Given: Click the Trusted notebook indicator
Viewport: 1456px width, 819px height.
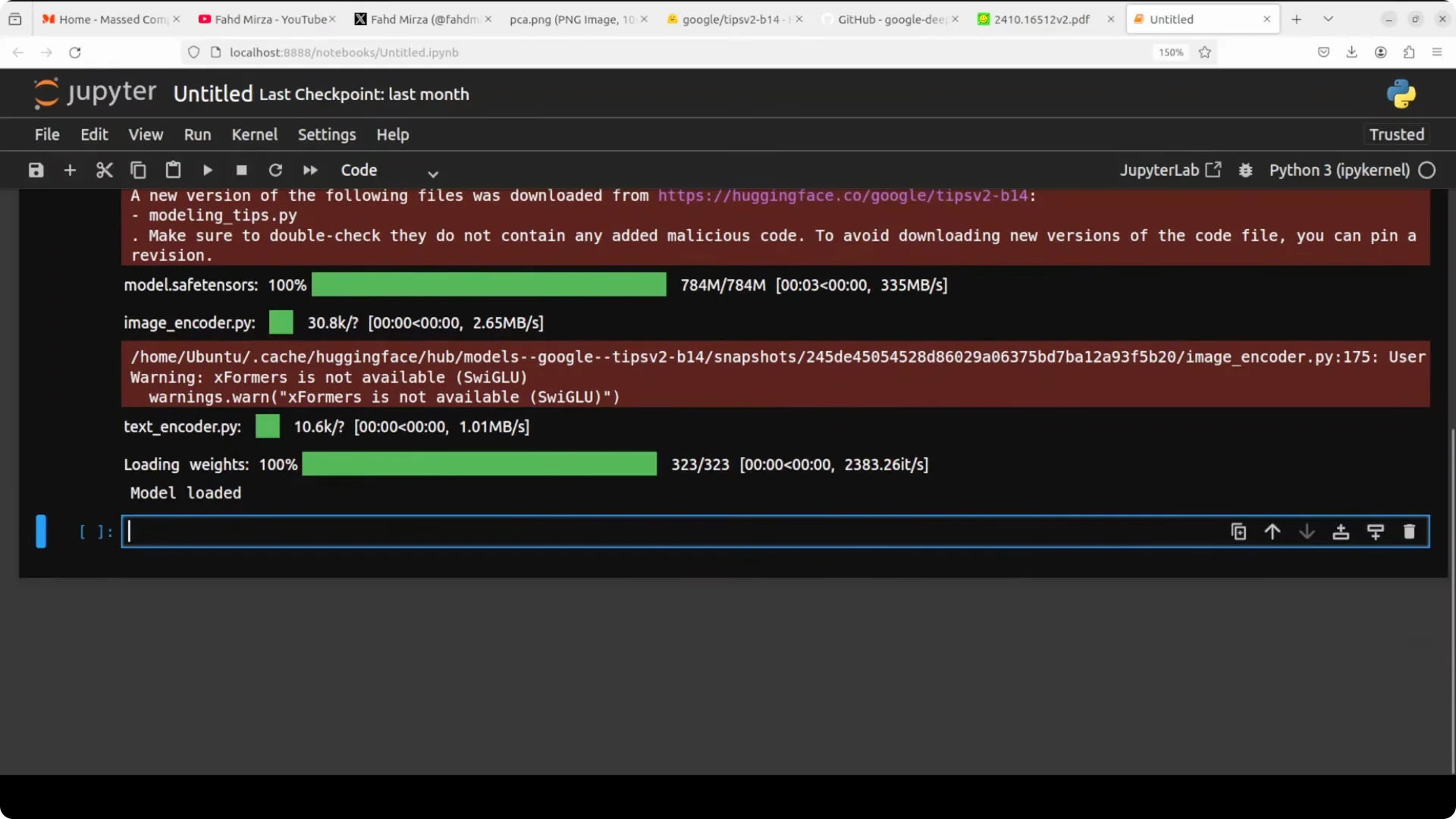Looking at the screenshot, I should click(x=1396, y=134).
